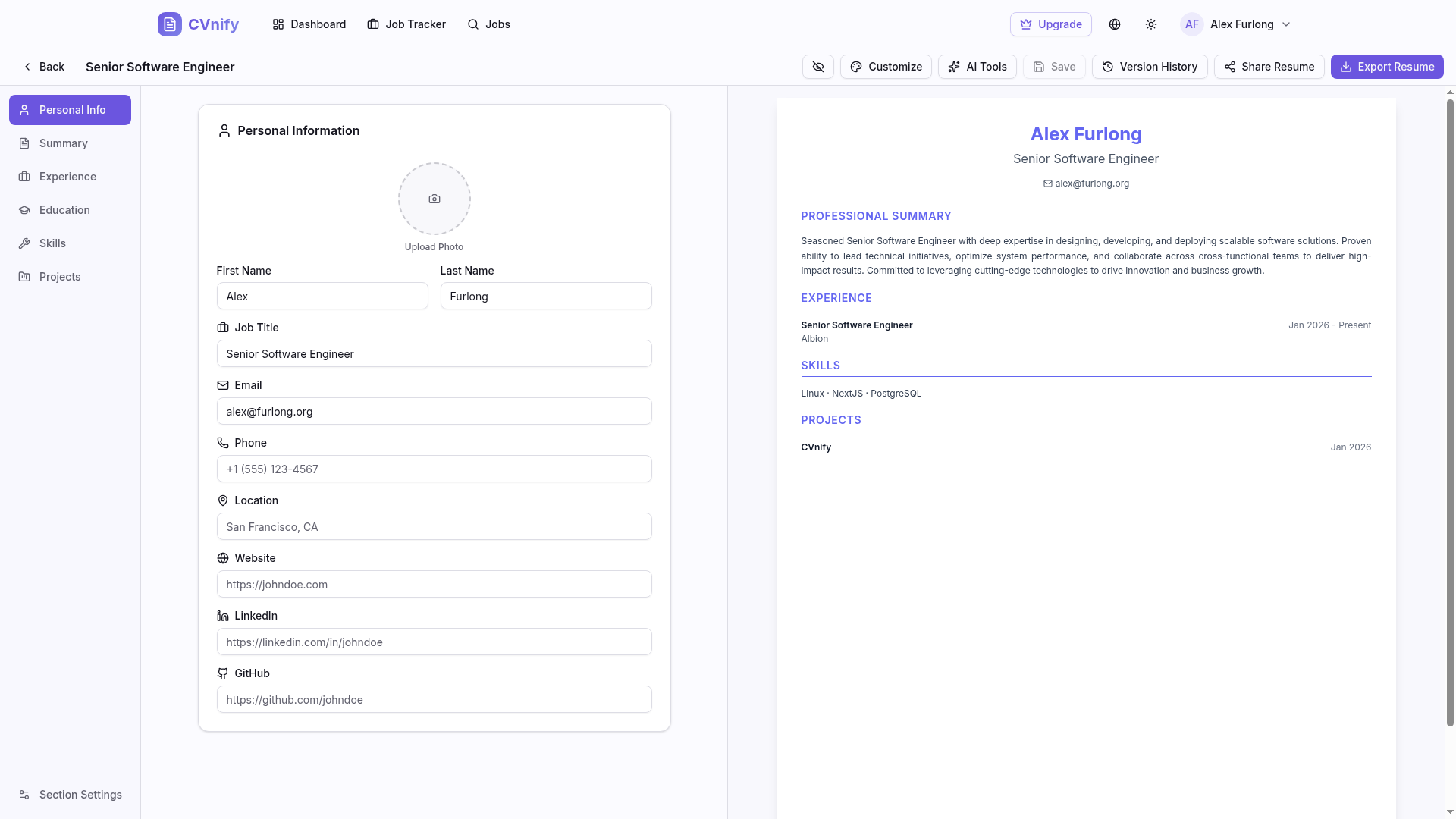The height and width of the screenshot is (819, 1456).
Task: Focus the Phone input field
Action: click(434, 469)
